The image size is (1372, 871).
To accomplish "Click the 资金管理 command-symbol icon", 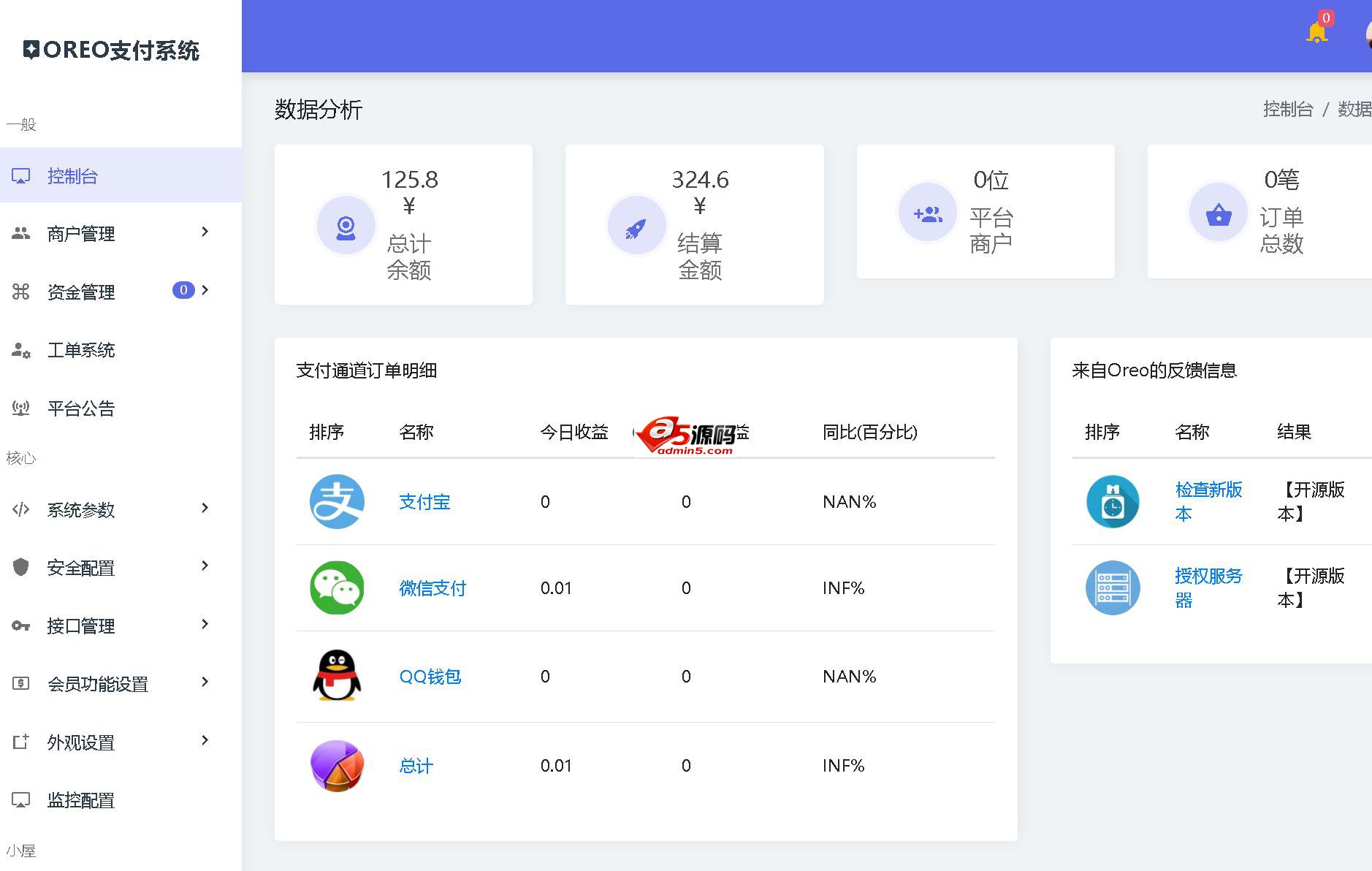I will pyautogui.click(x=21, y=292).
